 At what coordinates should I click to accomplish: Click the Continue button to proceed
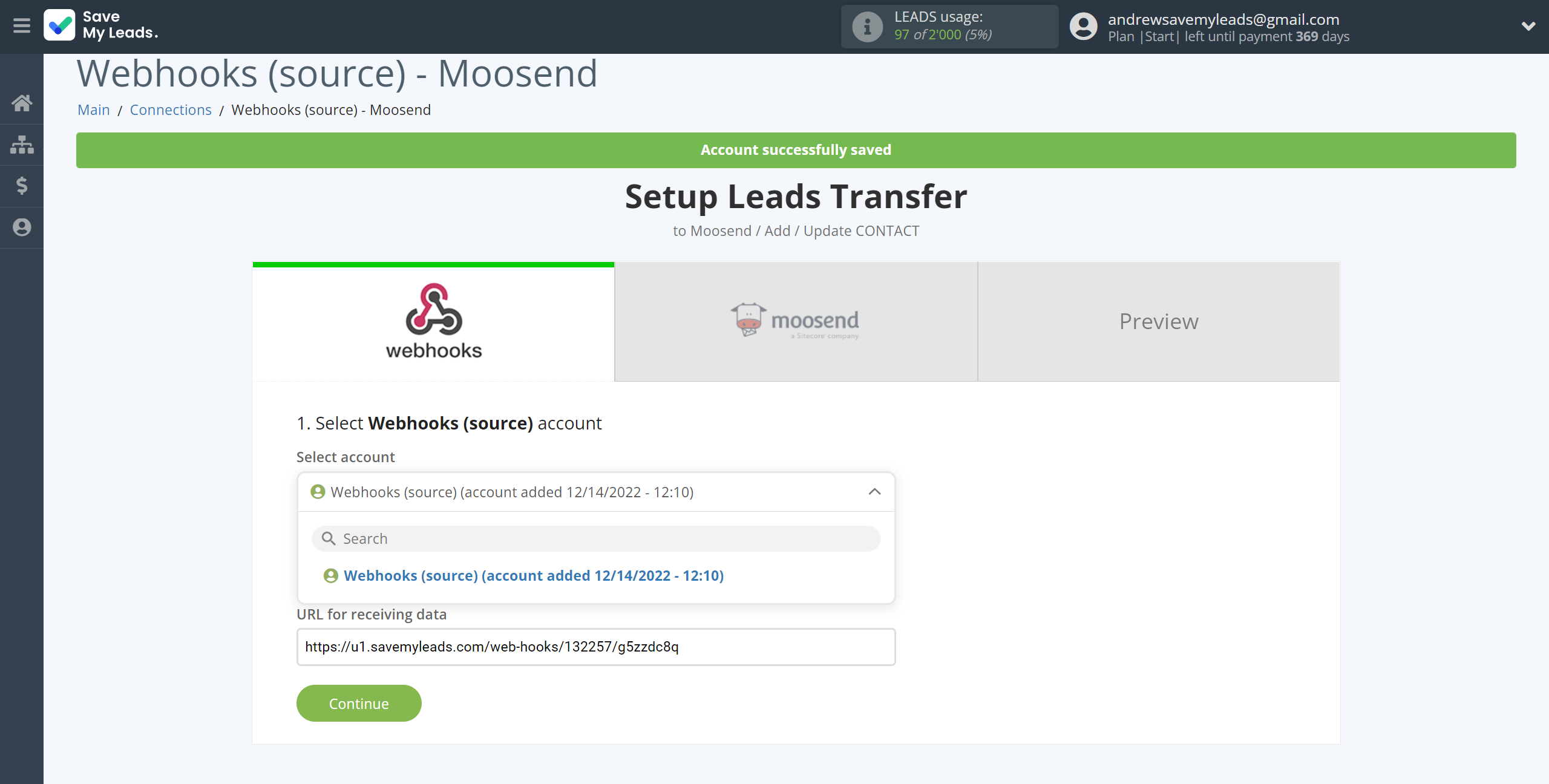pyautogui.click(x=358, y=703)
